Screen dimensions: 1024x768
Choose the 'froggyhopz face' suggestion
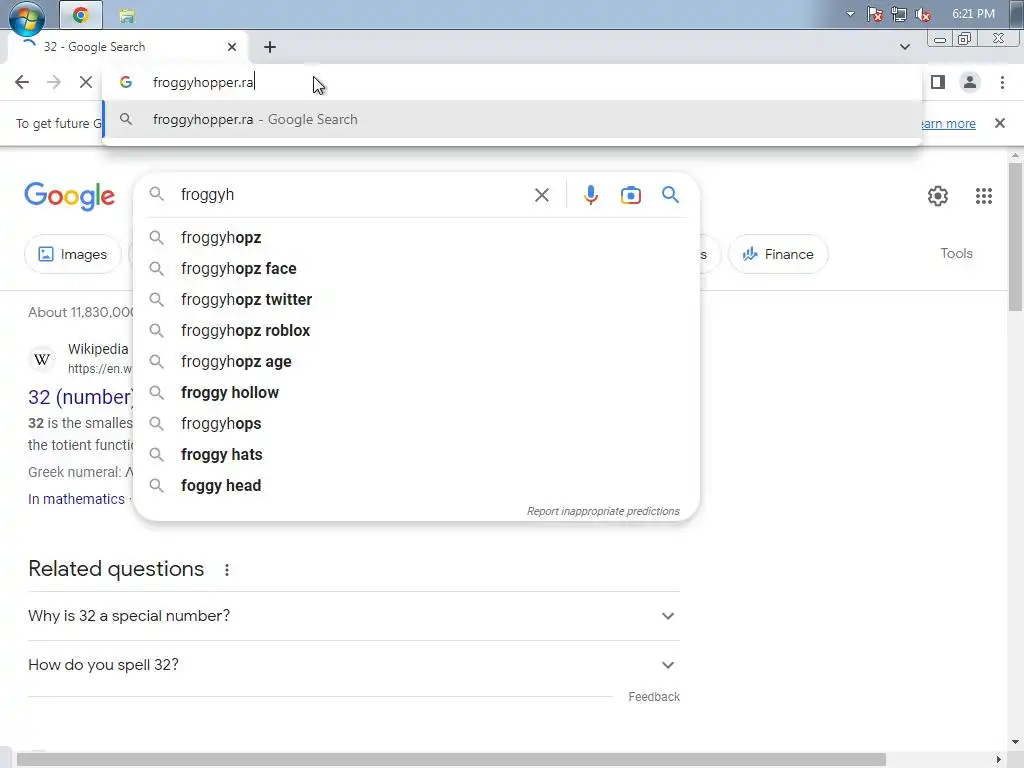tap(417, 268)
